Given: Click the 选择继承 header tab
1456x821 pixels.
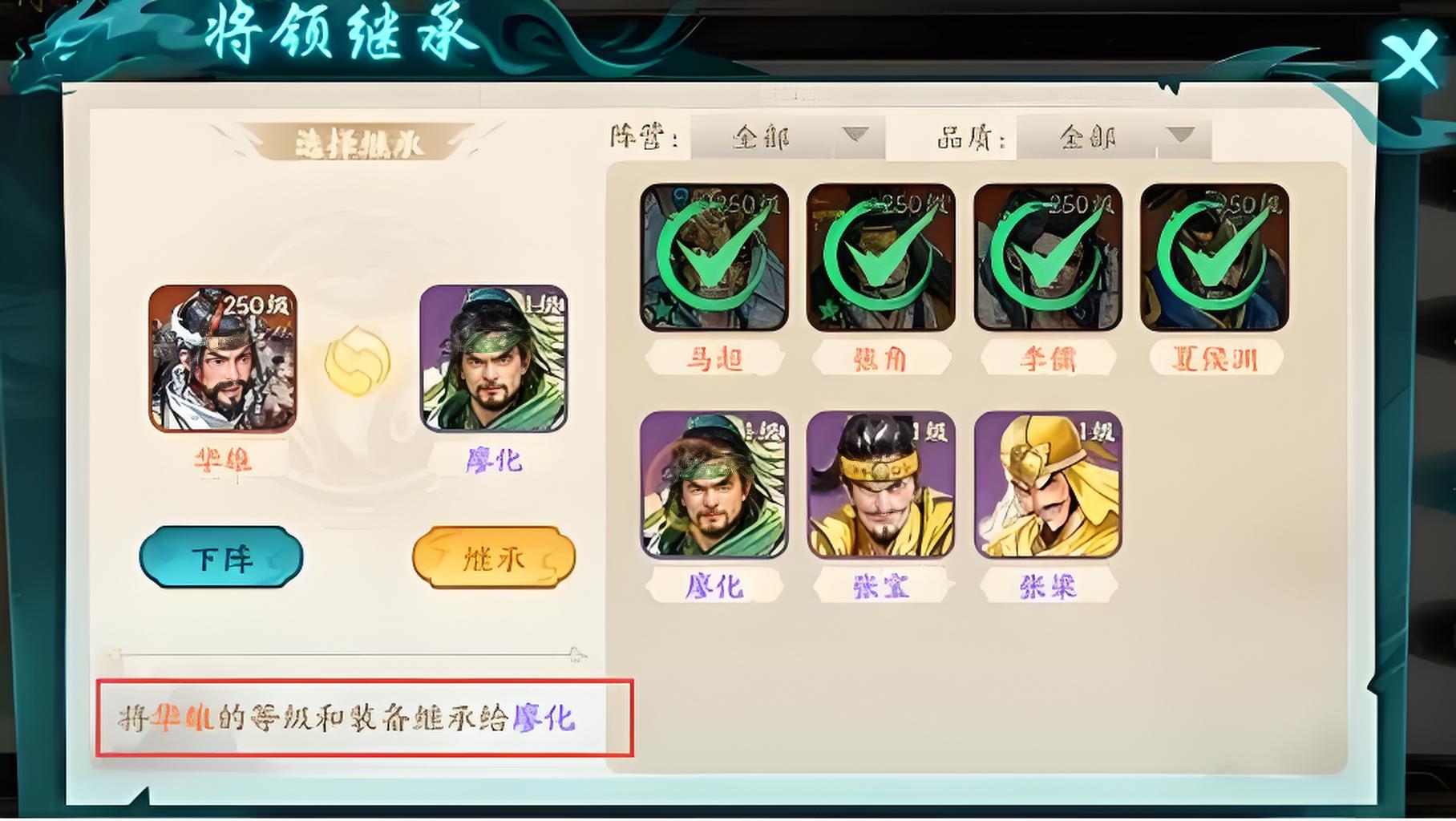Looking at the screenshot, I should [x=358, y=144].
